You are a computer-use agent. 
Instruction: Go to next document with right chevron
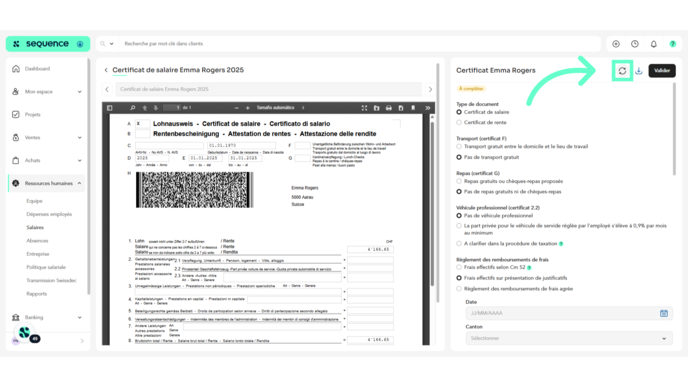430,89
